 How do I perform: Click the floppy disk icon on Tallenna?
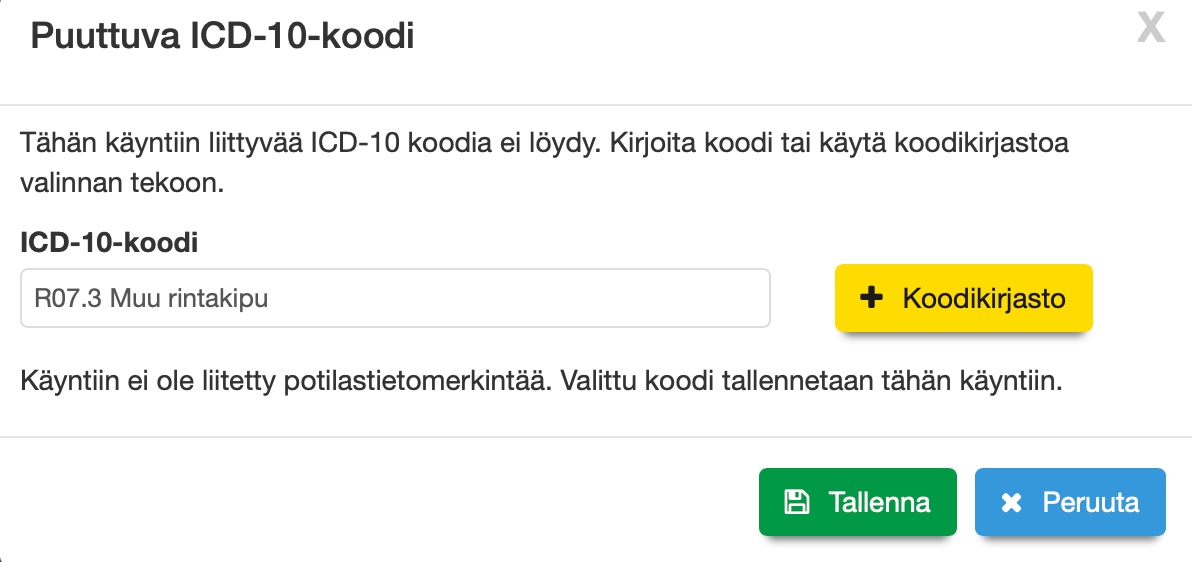796,502
